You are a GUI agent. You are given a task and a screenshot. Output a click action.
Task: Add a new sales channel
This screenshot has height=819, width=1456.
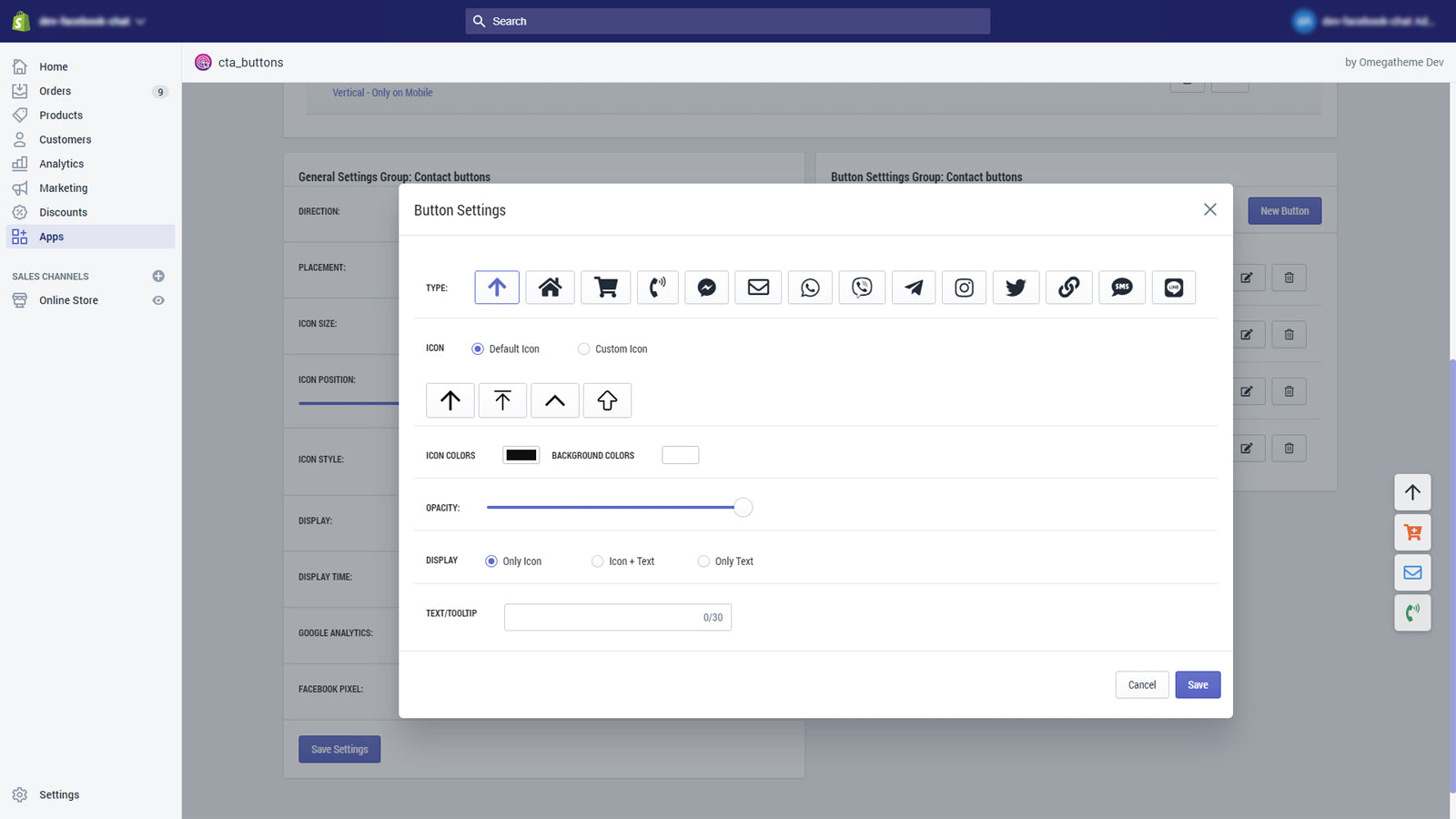[158, 276]
